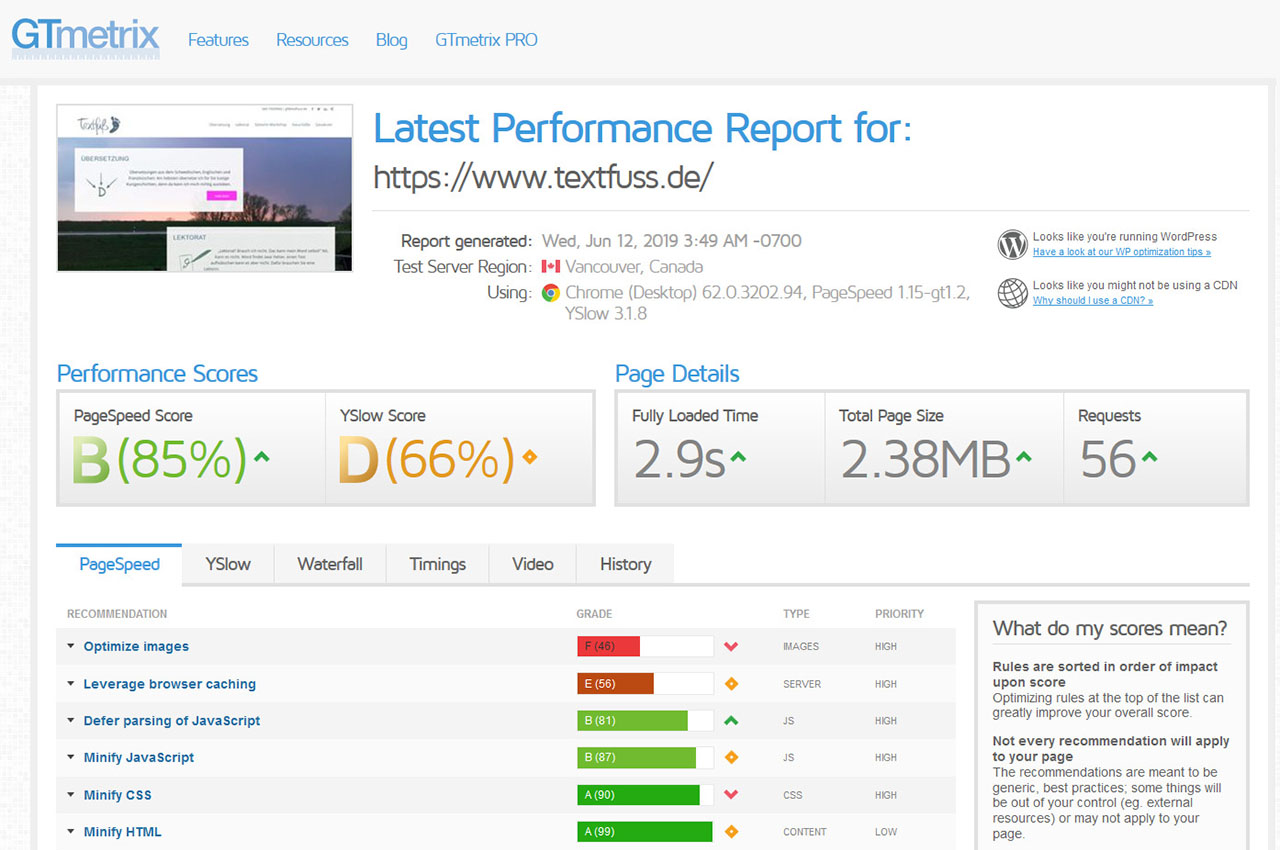The height and width of the screenshot is (850, 1280).
Task: Click the LOW priority cell
Action: (x=886, y=832)
